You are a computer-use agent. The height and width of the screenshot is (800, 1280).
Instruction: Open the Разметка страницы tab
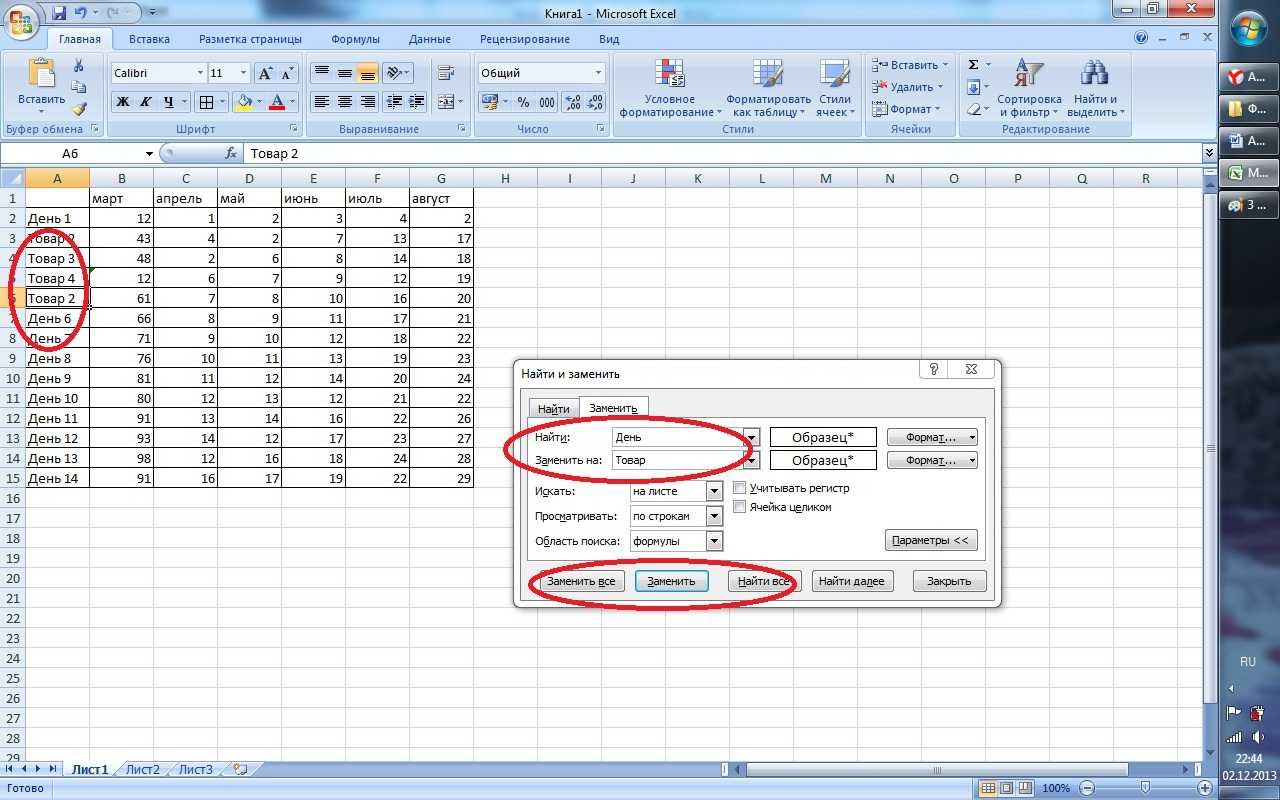click(x=250, y=39)
